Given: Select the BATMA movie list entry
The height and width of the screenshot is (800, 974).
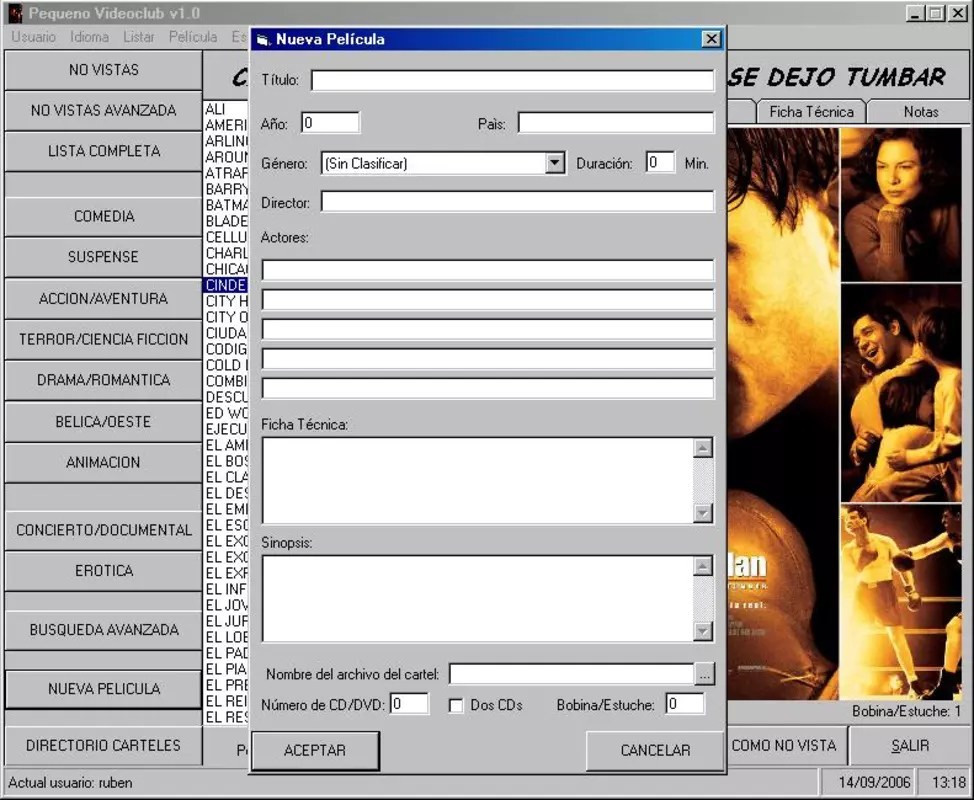Looking at the screenshot, I should (x=226, y=205).
